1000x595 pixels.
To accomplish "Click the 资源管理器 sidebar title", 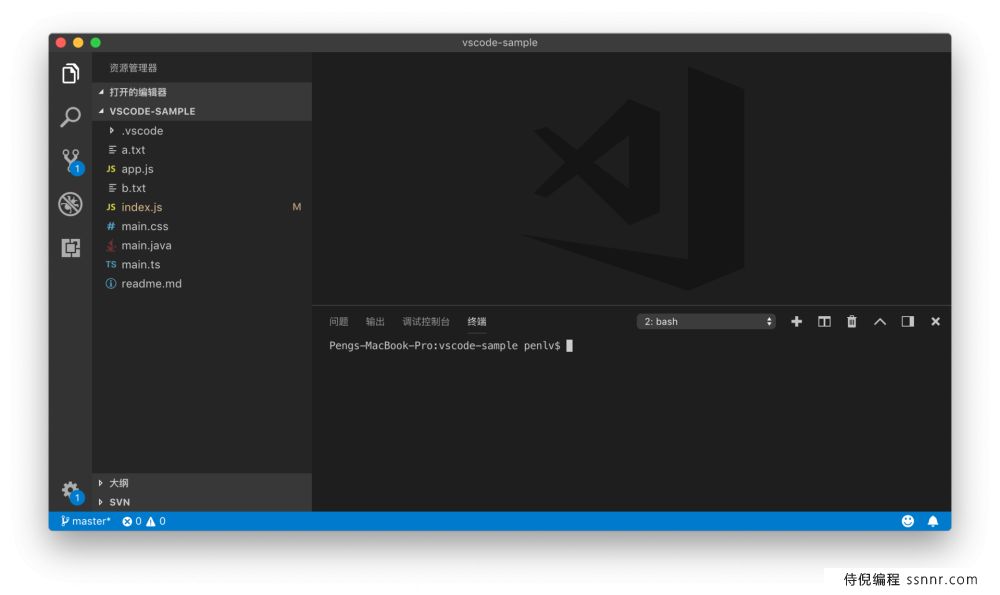I will 133,68.
